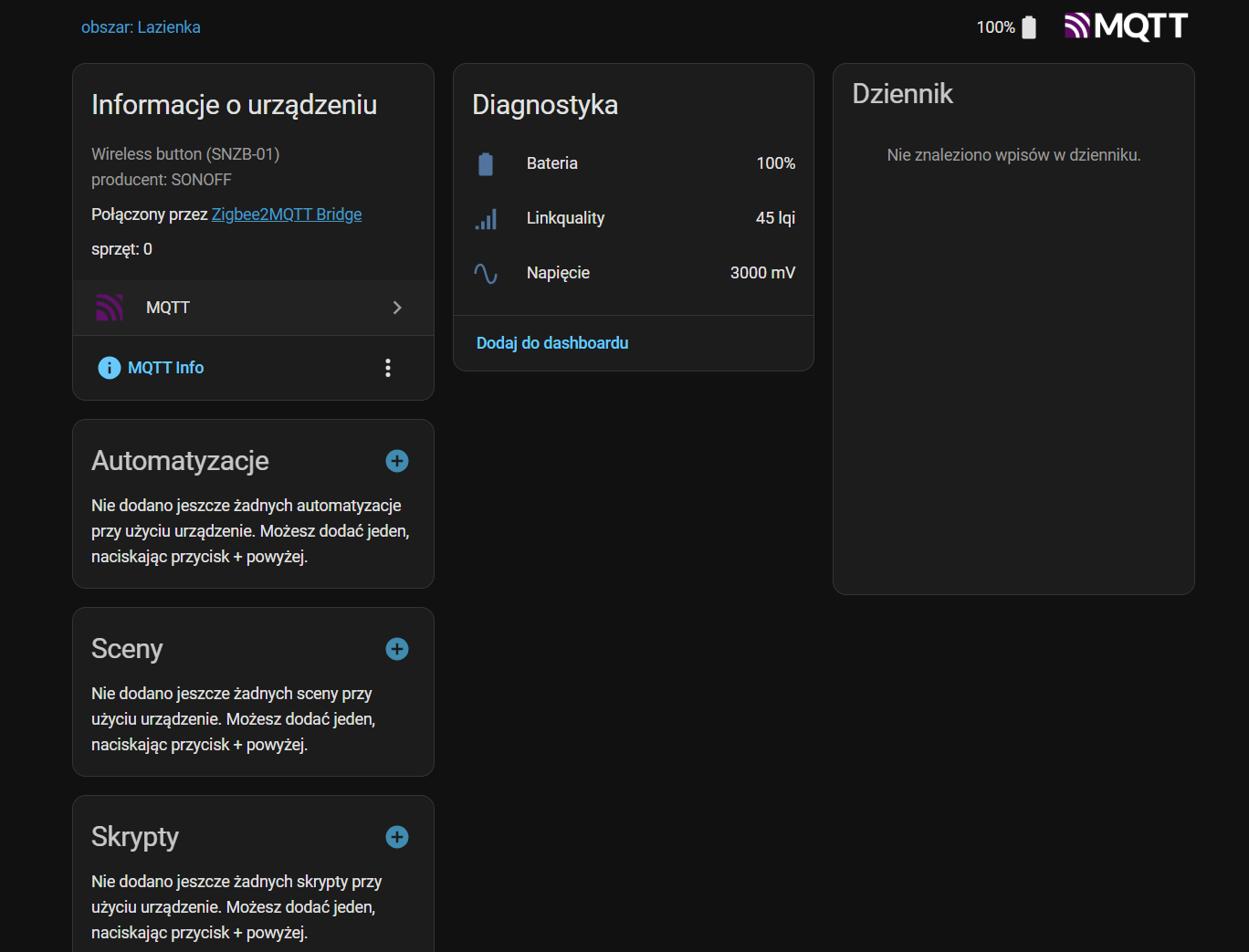The height and width of the screenshot is (952, 1249).
Task: Click Dodaj do dashboardu button
Action: pos(552,343)
